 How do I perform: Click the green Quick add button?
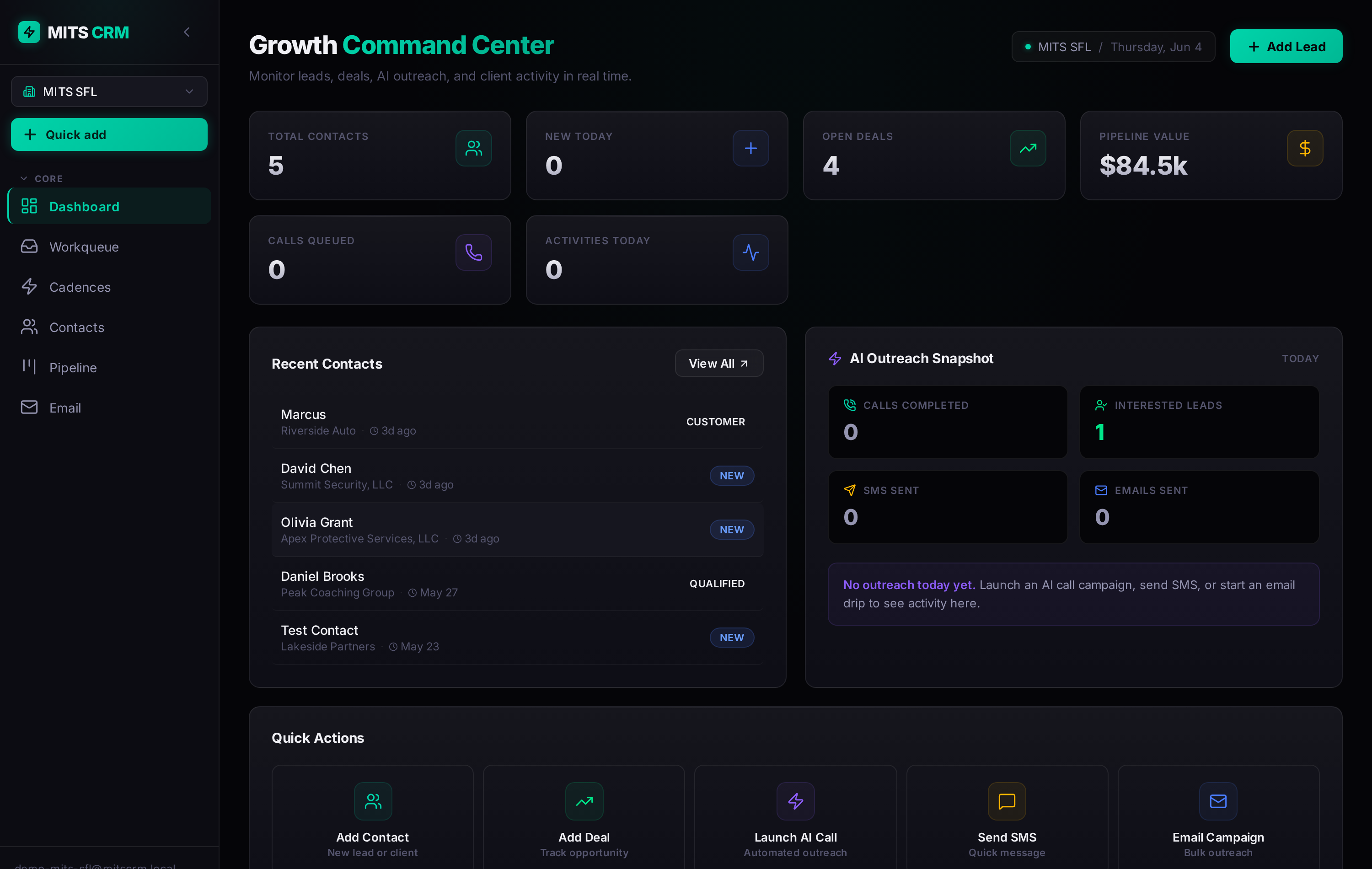(109, 134)
